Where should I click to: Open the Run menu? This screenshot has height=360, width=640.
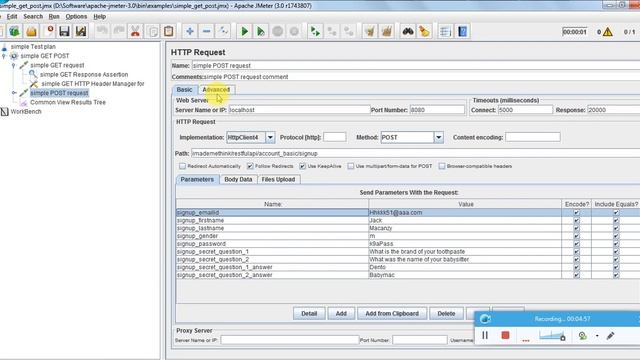point(54,17)
